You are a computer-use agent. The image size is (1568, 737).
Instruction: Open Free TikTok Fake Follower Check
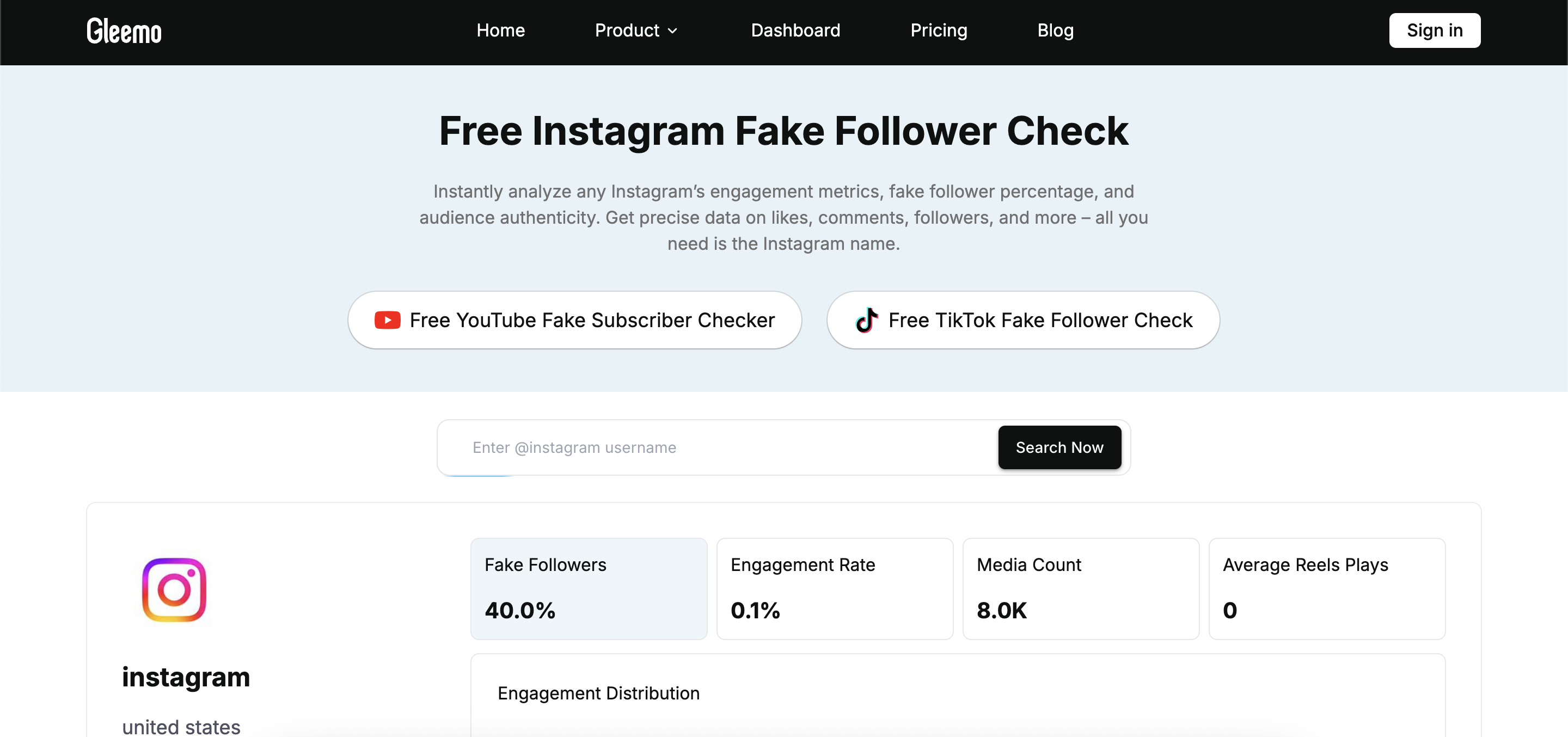pyautogui.click(x=1022, y=320)
